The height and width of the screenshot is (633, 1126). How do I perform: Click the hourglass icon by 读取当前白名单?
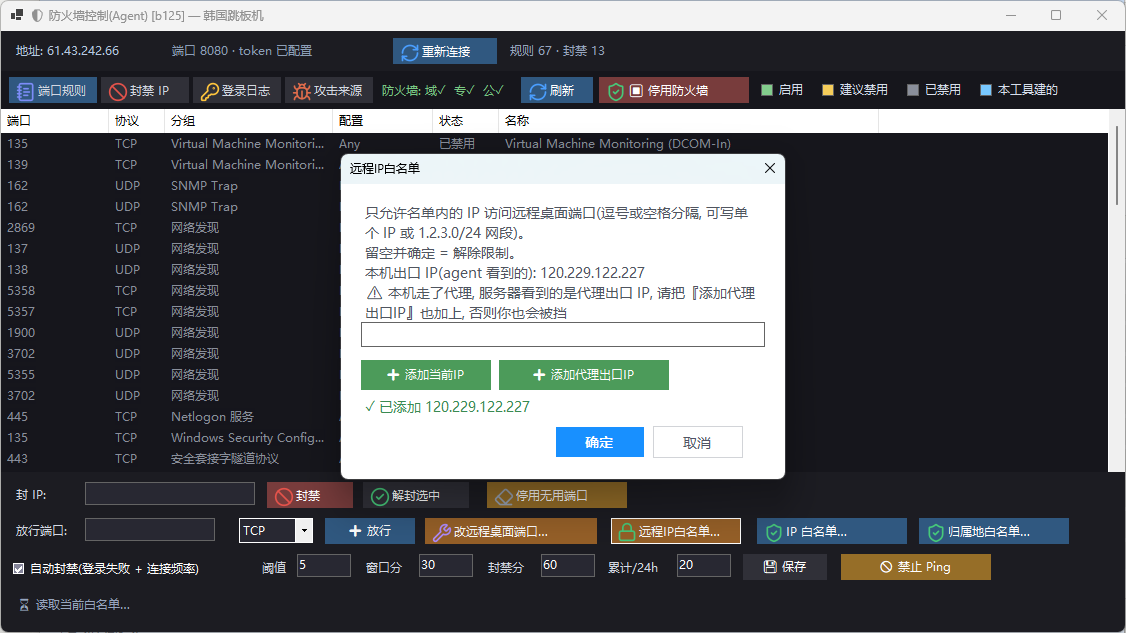(x=24, y=605)
